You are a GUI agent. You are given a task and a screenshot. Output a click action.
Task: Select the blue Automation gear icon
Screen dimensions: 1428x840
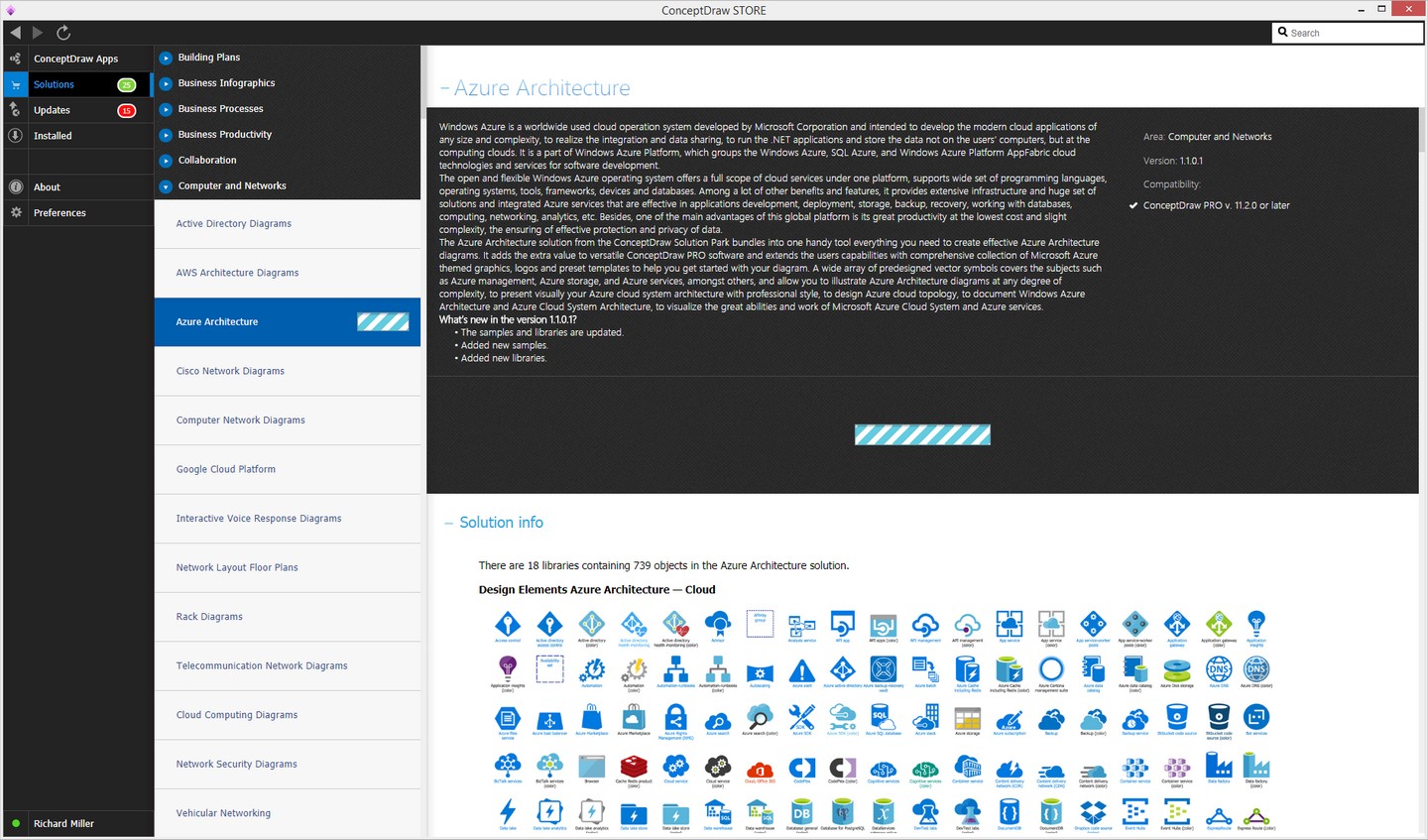click(592, 669)
